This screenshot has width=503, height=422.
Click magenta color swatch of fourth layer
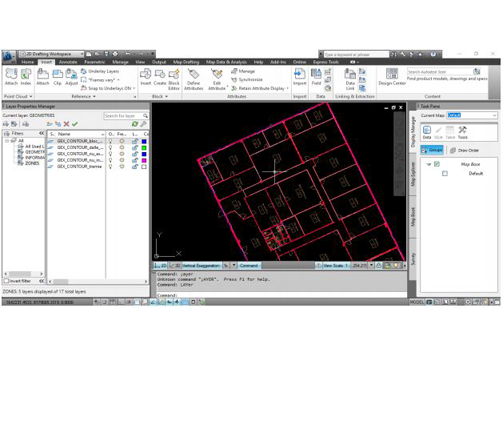point(144,160)
